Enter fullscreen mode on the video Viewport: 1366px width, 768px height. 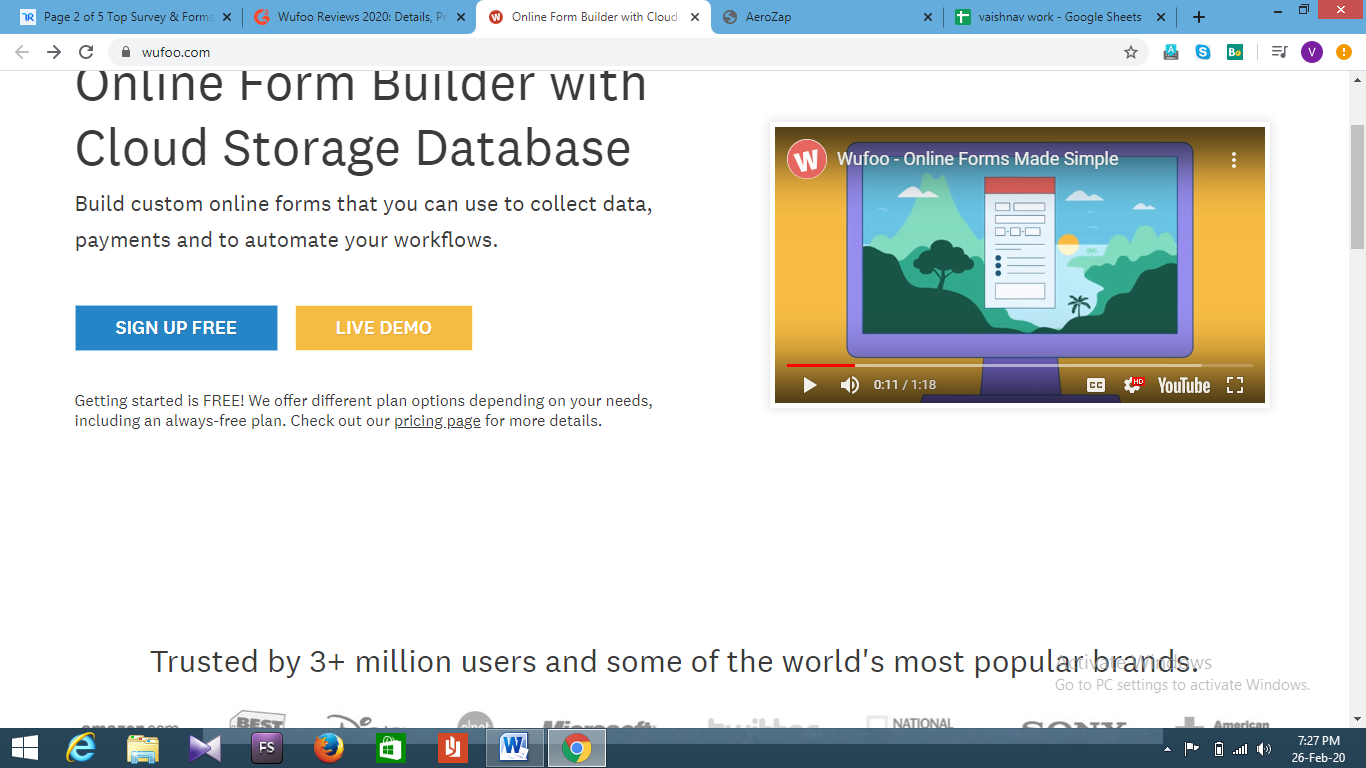tap(1235, 385)
